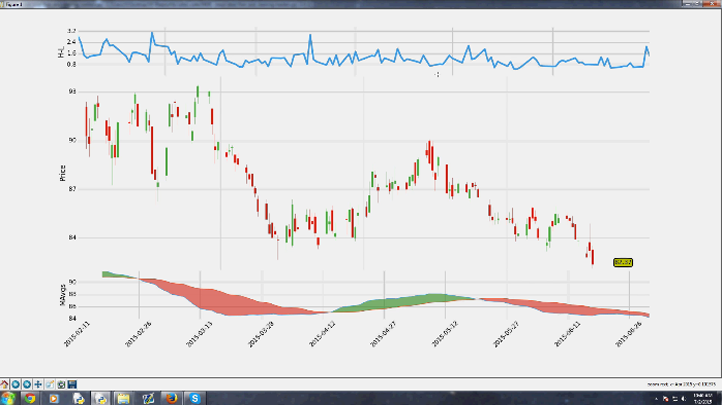
Task: Click the yellow last-price label
Action: (x=622, y=262)
